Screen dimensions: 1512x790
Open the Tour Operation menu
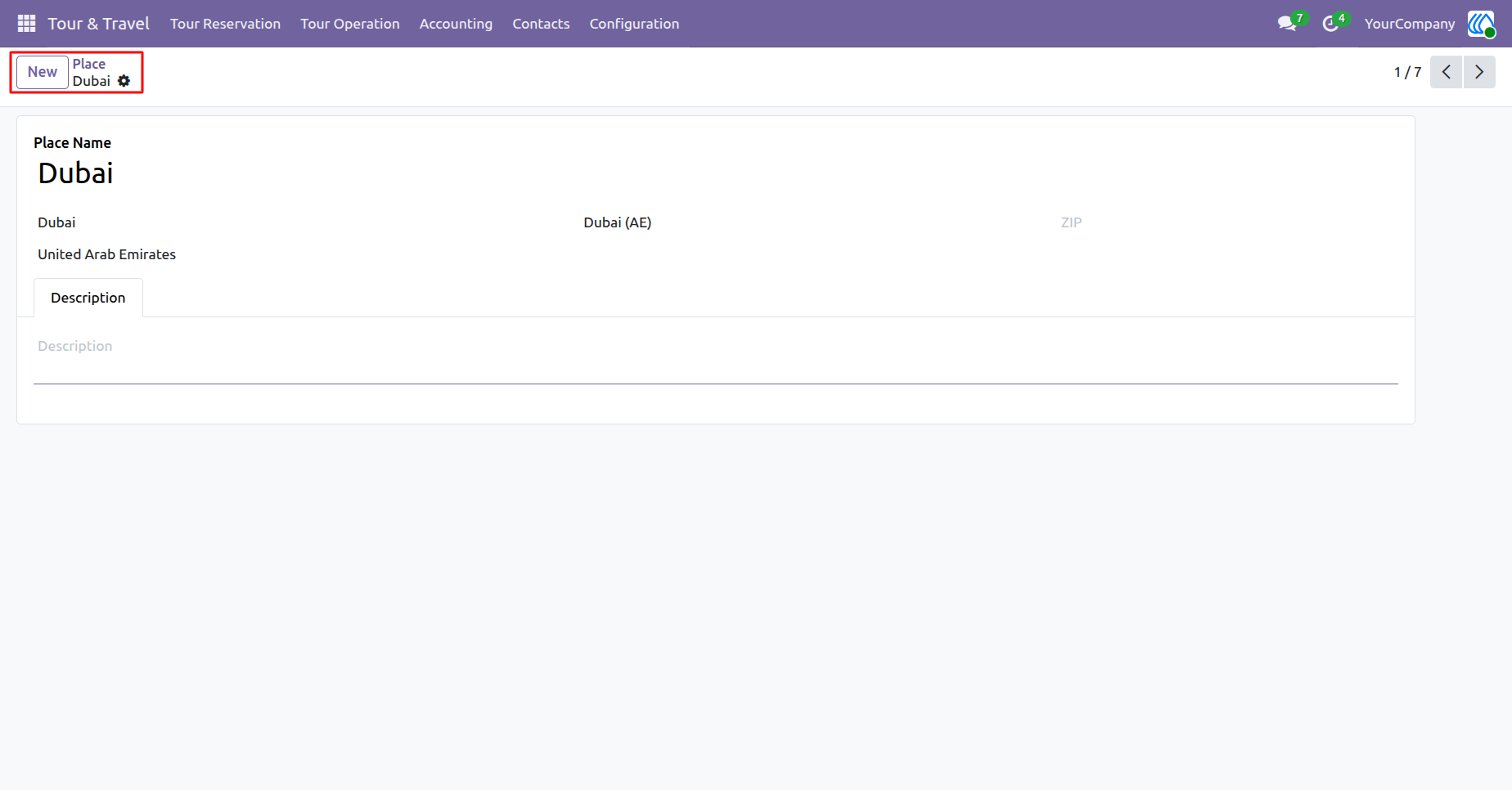[x=350, y=24]
